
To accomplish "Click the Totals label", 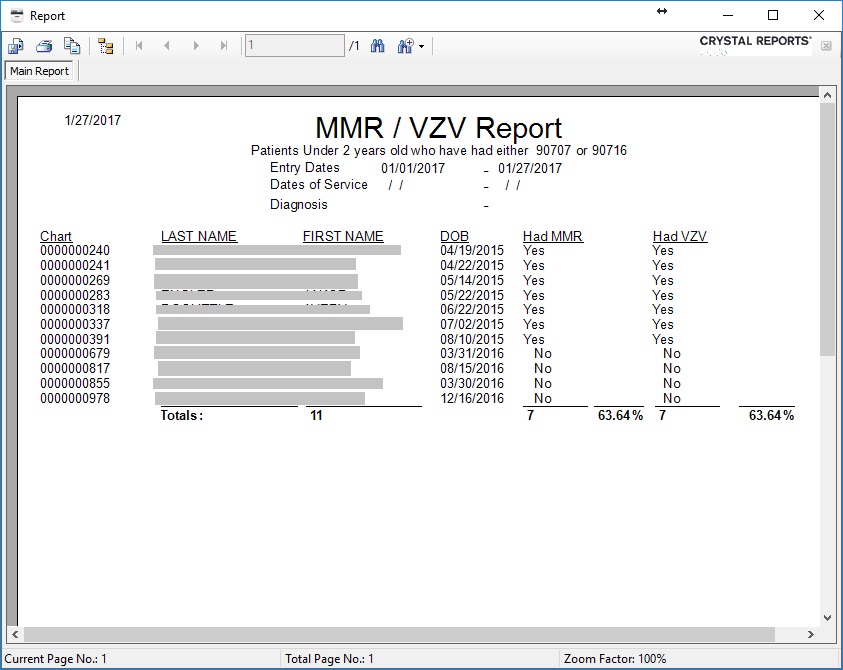I will 182,416.
